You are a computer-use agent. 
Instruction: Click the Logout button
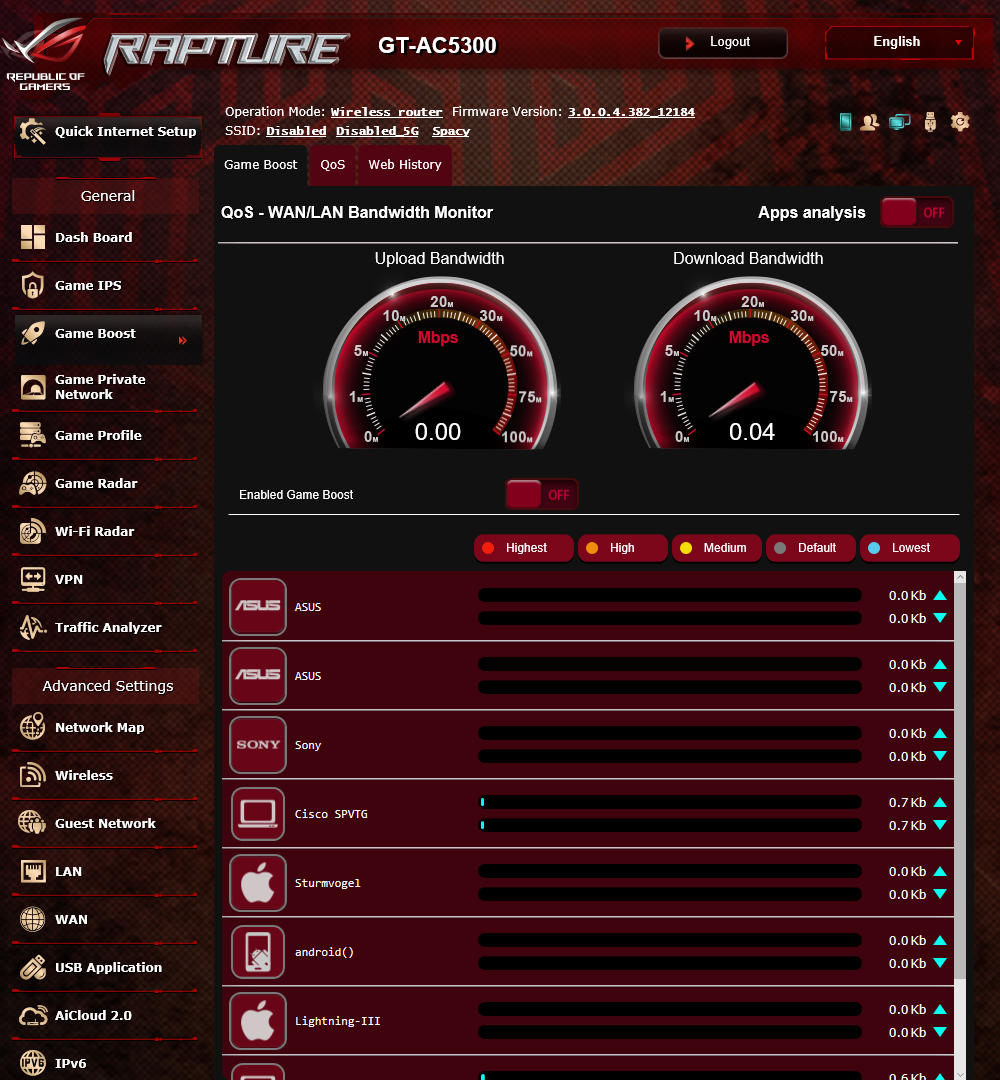722,42
